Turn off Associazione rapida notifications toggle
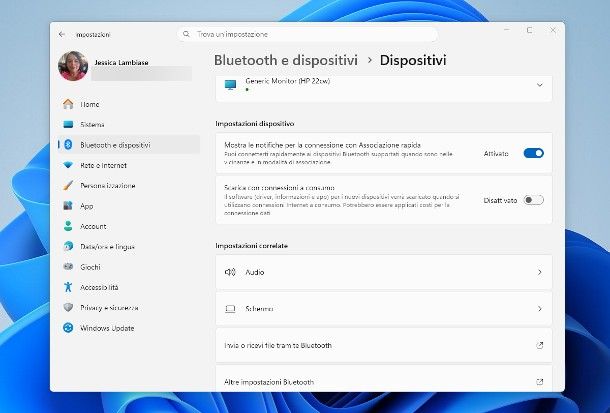Image resolution: width=610 pixels, height=413 pixels. pos(533,153)
